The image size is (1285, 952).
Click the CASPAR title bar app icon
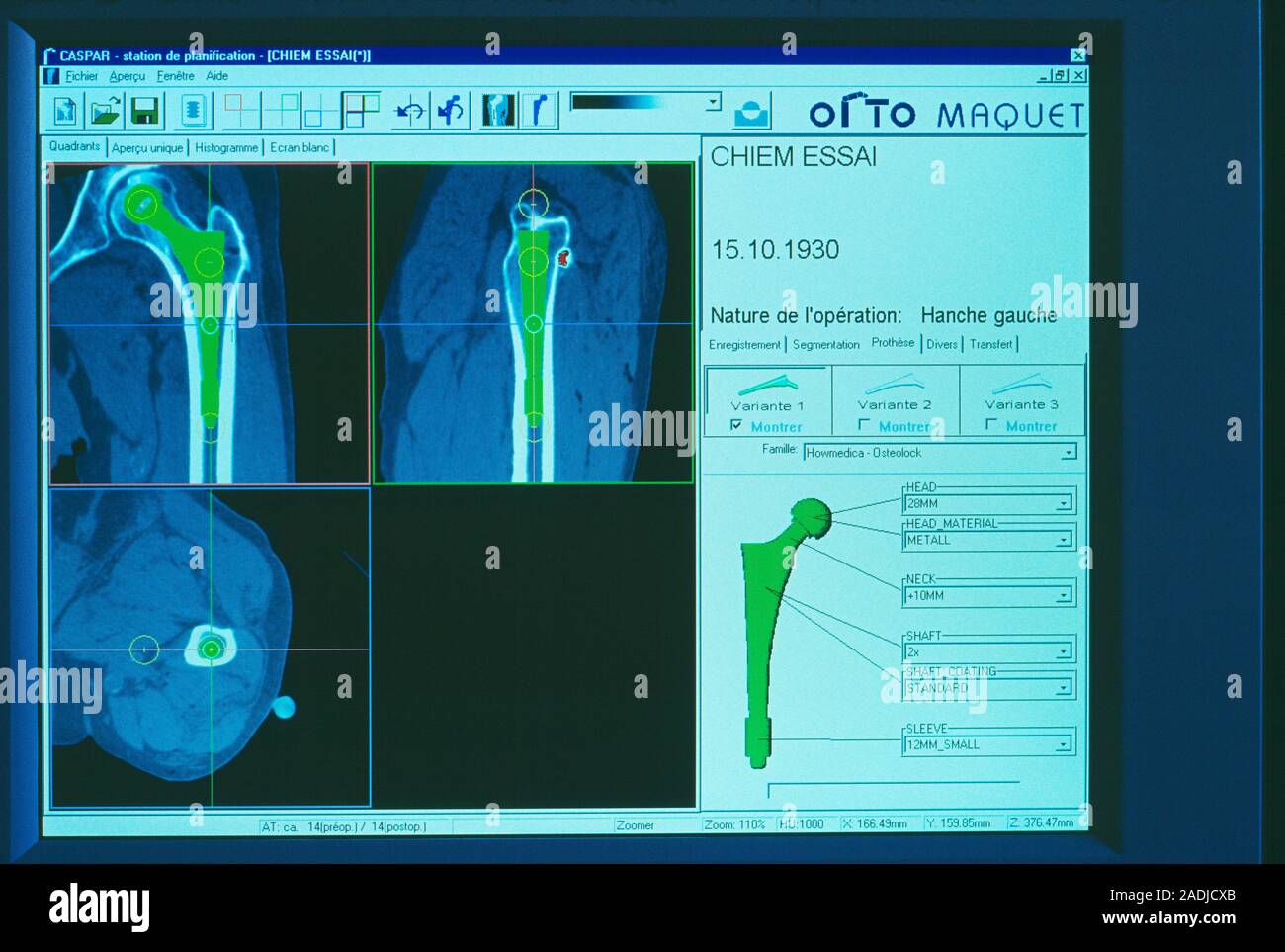(49, 55)
